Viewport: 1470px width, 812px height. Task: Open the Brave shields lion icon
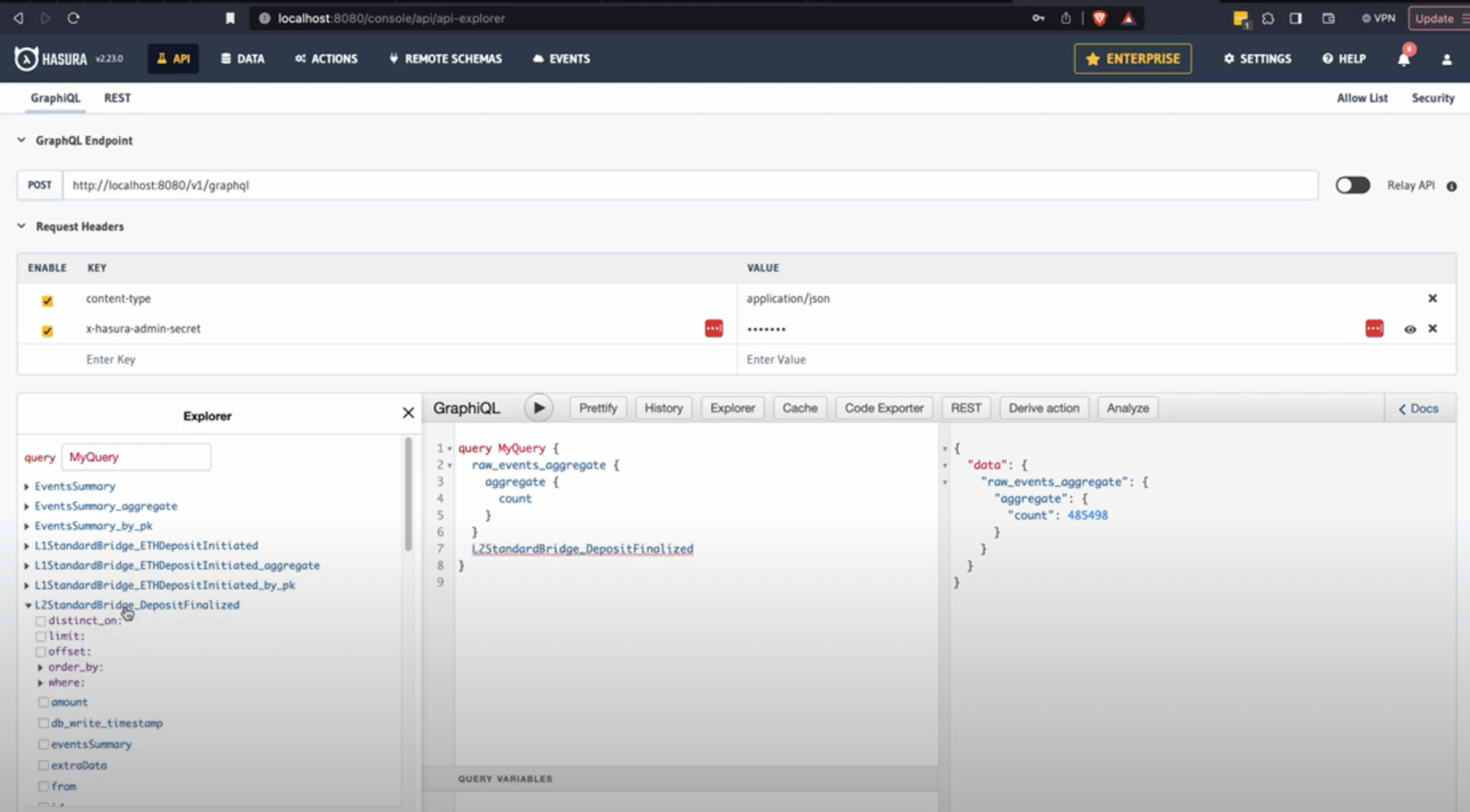tap(1100, 18)
